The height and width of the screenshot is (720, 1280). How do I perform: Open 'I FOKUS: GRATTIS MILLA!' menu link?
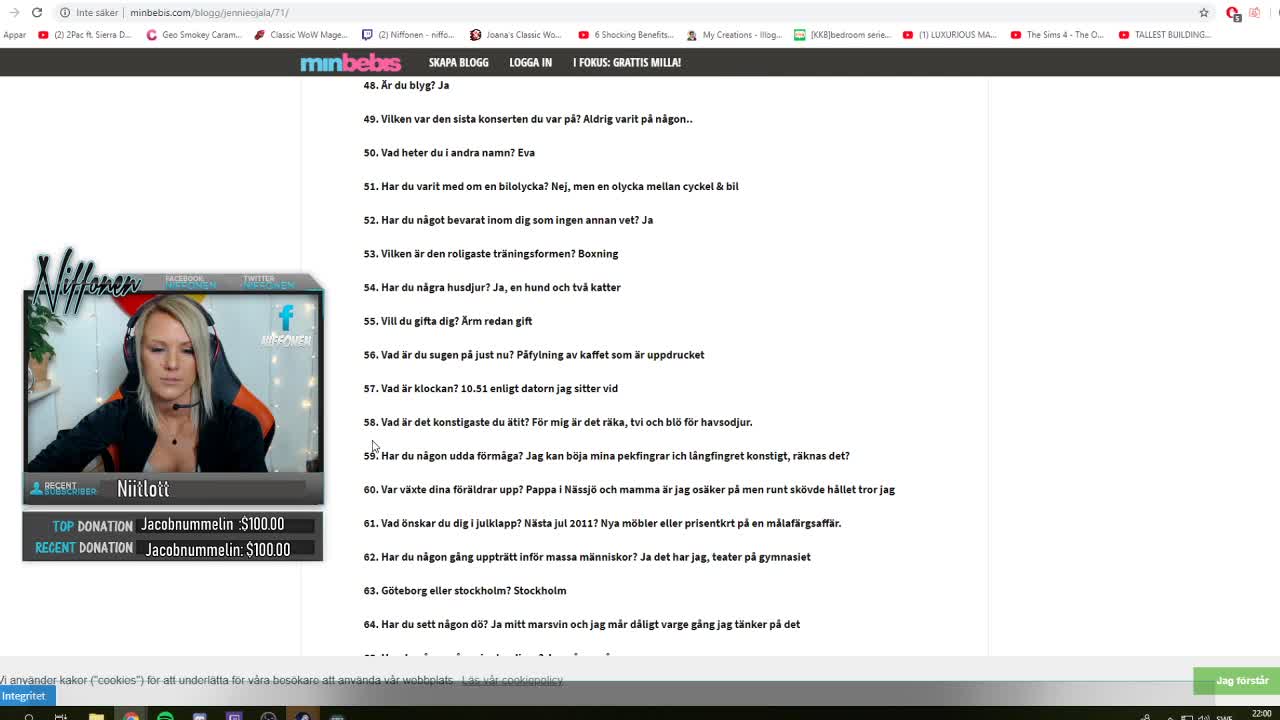click(x=626, y=62)
